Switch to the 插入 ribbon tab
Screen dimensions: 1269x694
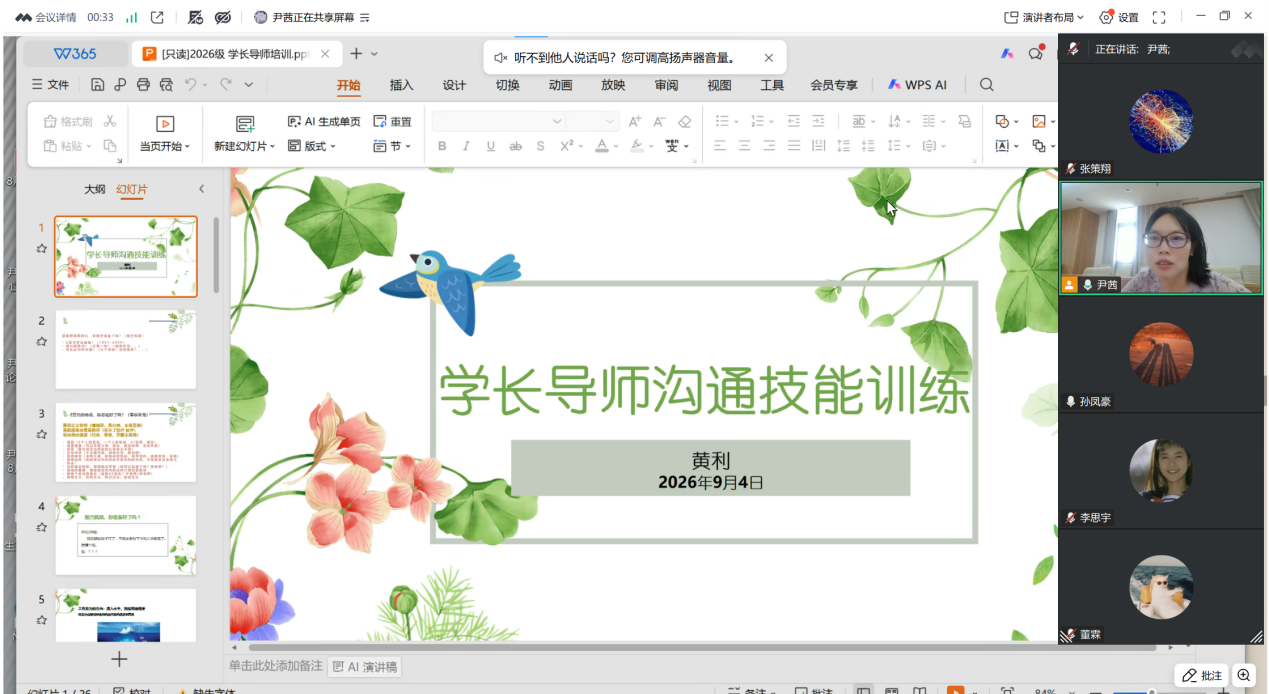pos(402,85)
